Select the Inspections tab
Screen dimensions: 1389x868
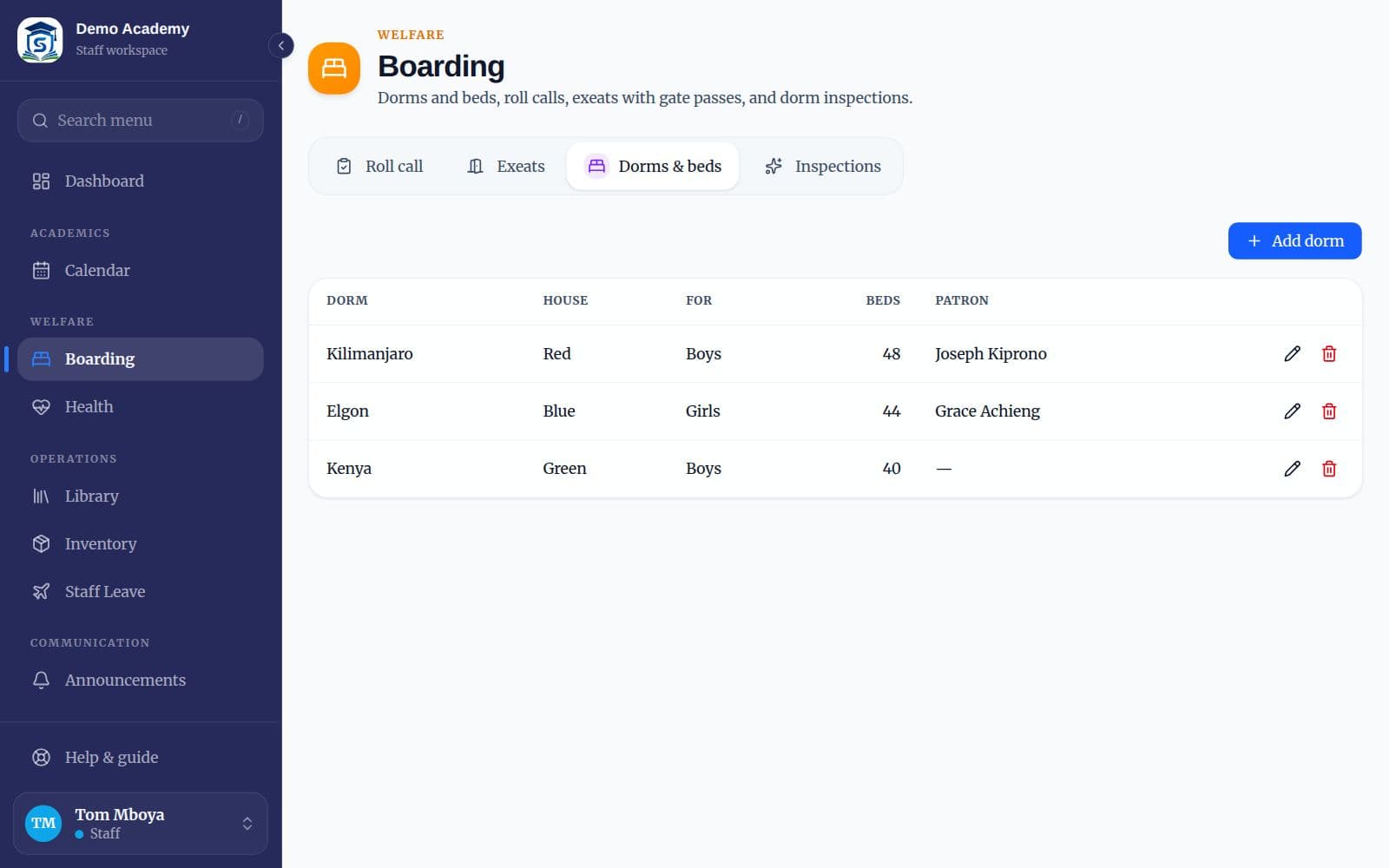(x=822, y=166)
